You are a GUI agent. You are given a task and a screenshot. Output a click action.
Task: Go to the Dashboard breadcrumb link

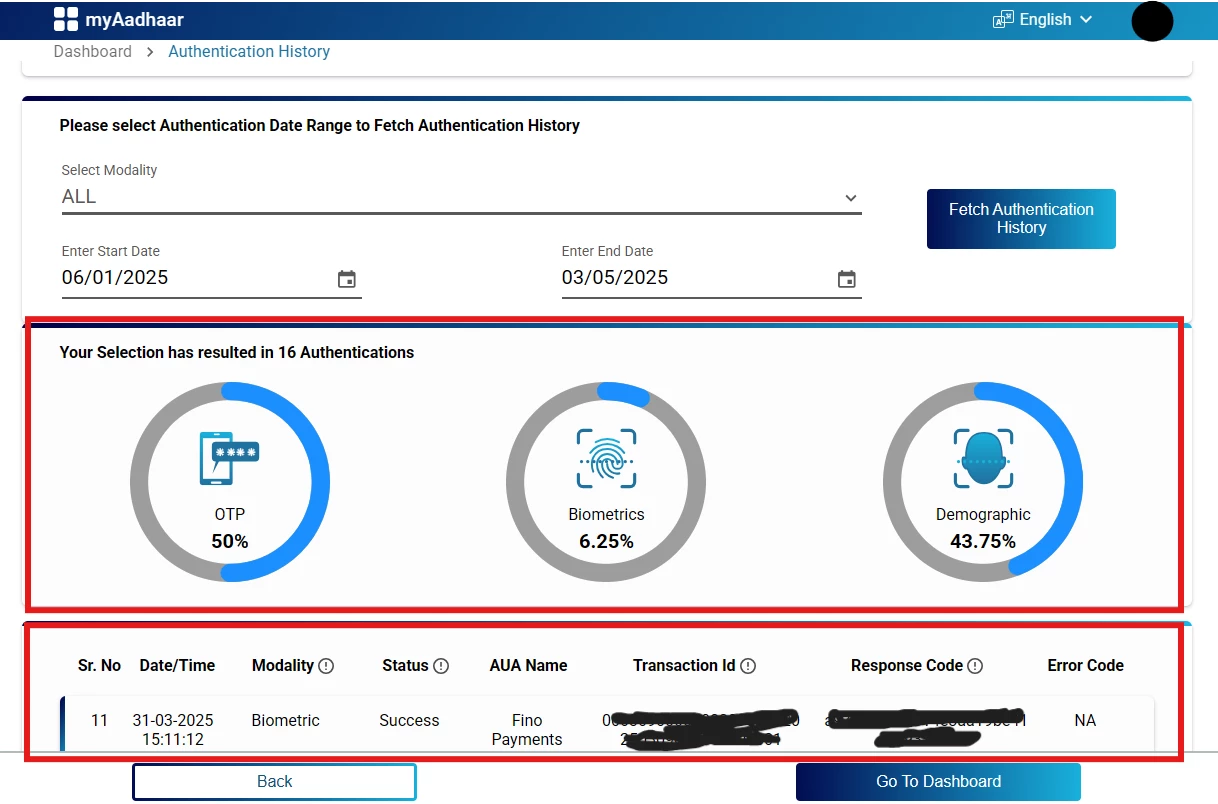click(x=93, y=51)
